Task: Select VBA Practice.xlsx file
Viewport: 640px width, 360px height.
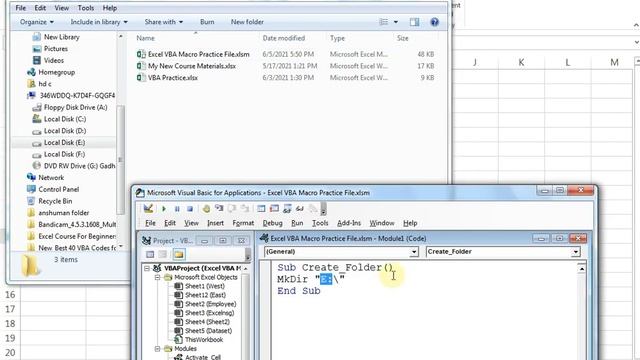Action: pos(173,78)
